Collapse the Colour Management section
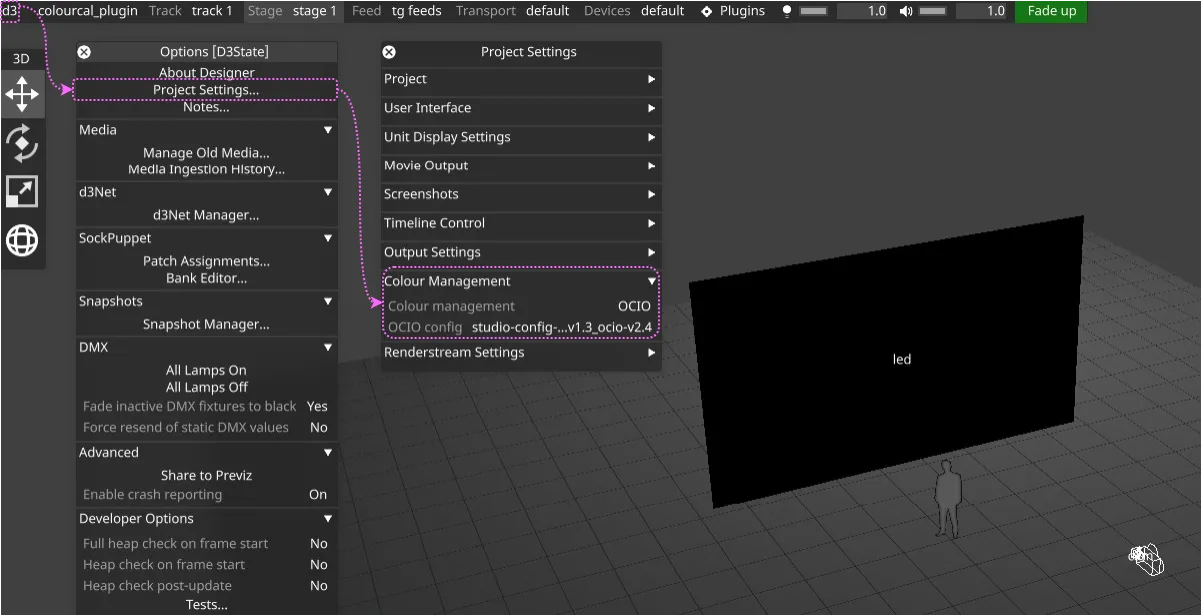This screenshot has height=615, width=1201. 651,282
